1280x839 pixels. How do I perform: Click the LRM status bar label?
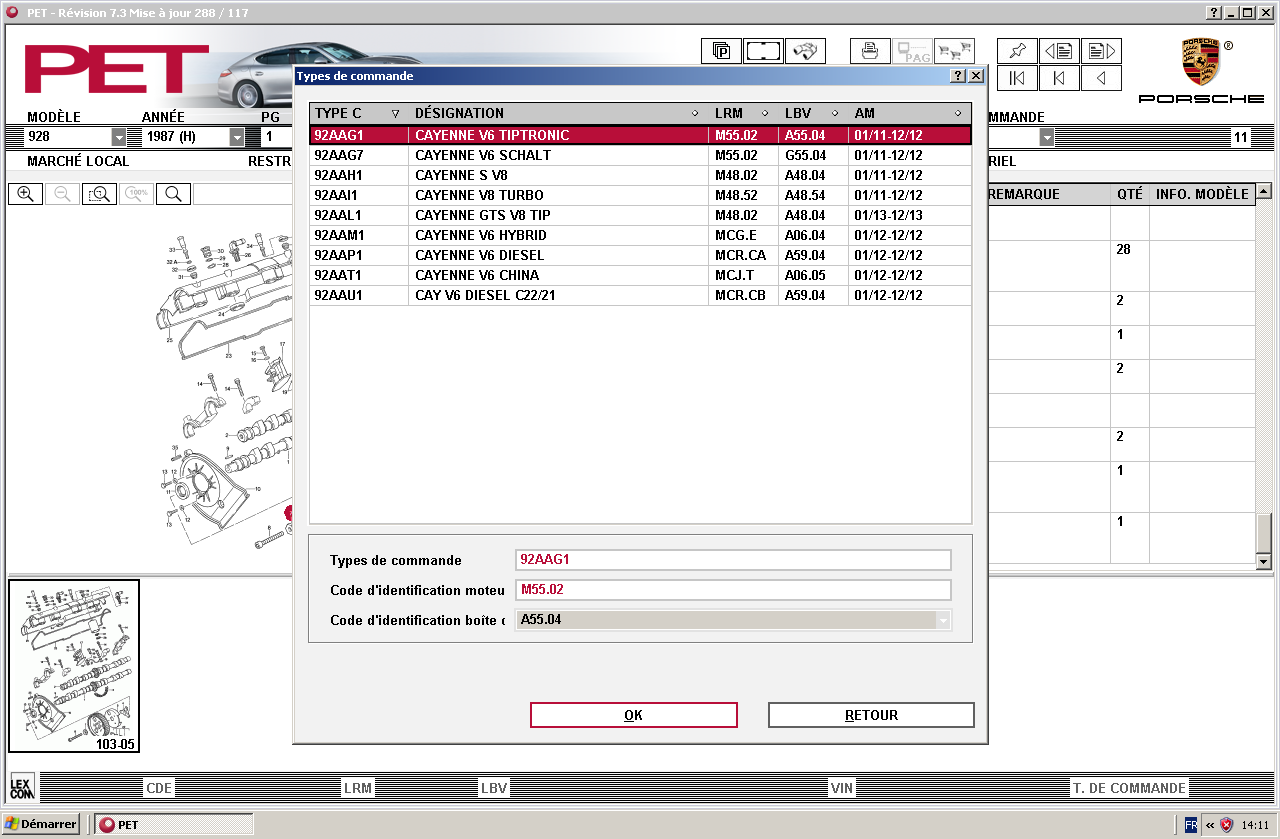tap(358, 788)
